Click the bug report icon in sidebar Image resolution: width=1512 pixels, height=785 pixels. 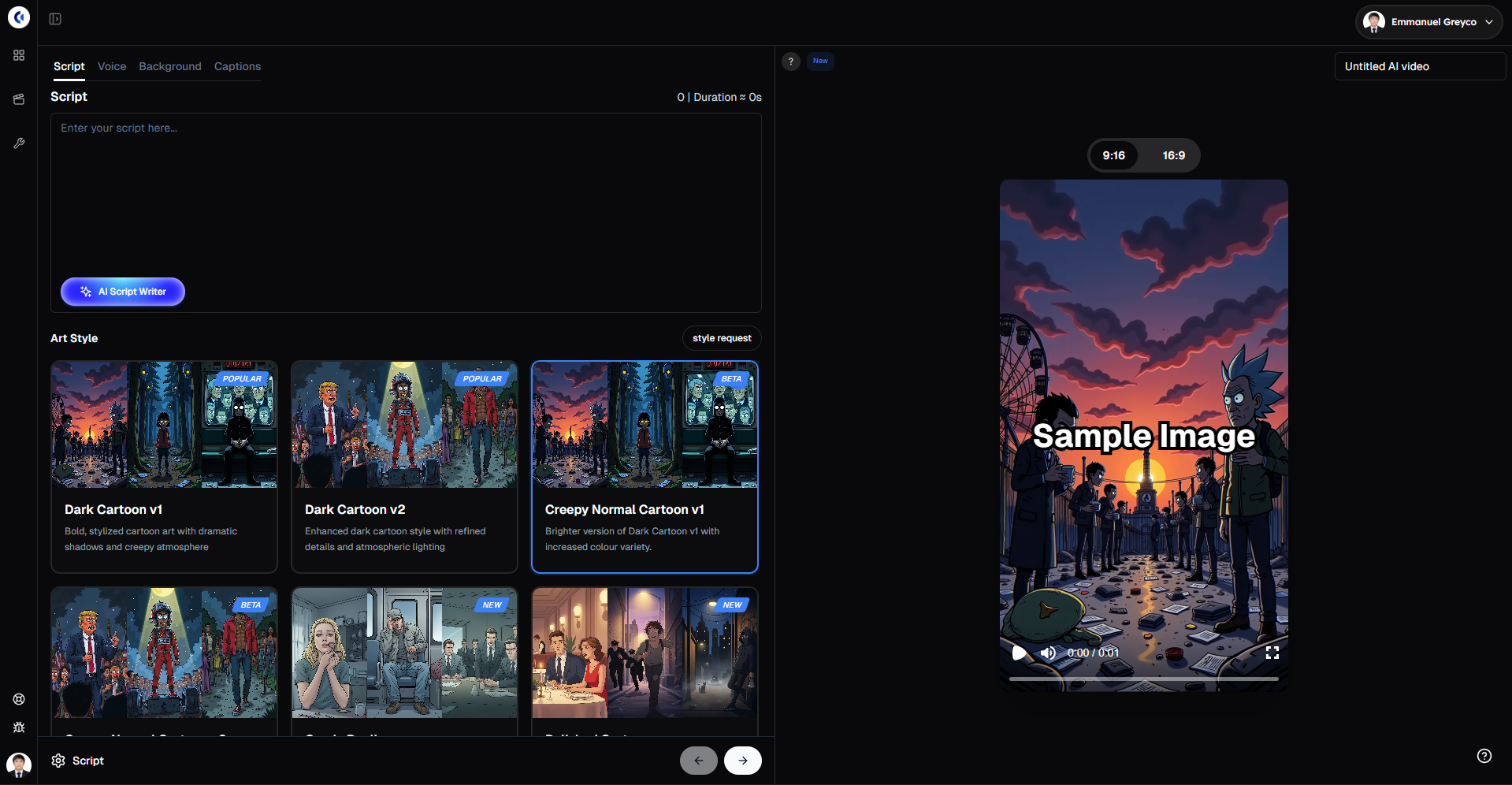(19, 727)
